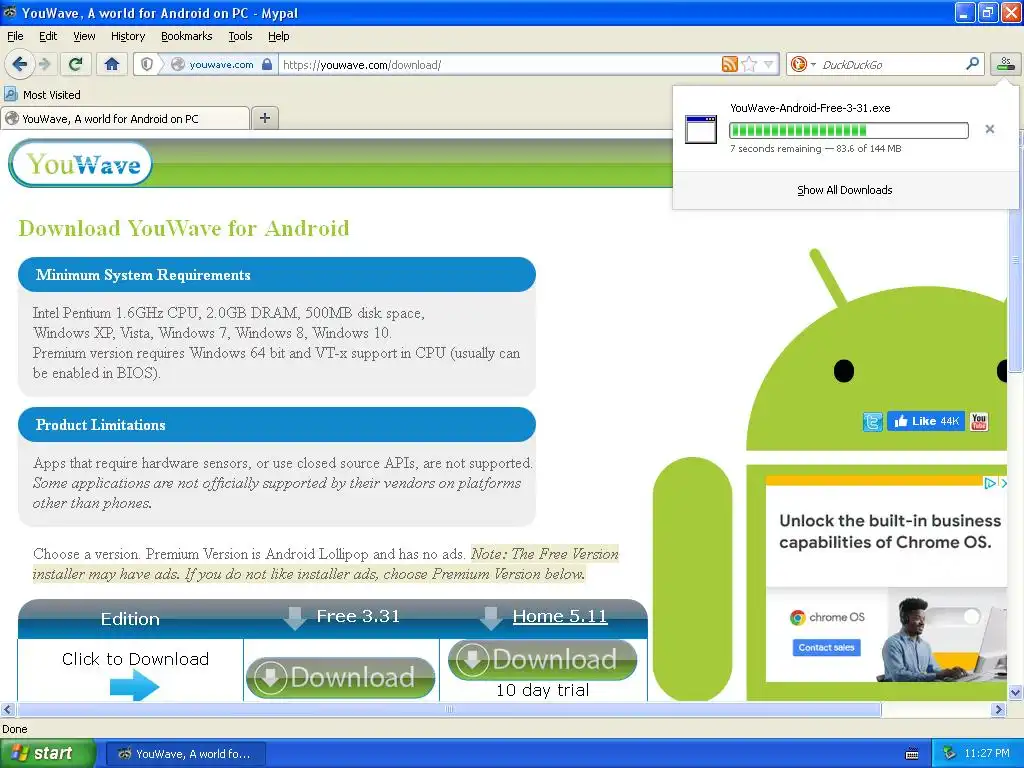Select the YouWave browser tab
1024x768 pixels.
pos(125,118)
